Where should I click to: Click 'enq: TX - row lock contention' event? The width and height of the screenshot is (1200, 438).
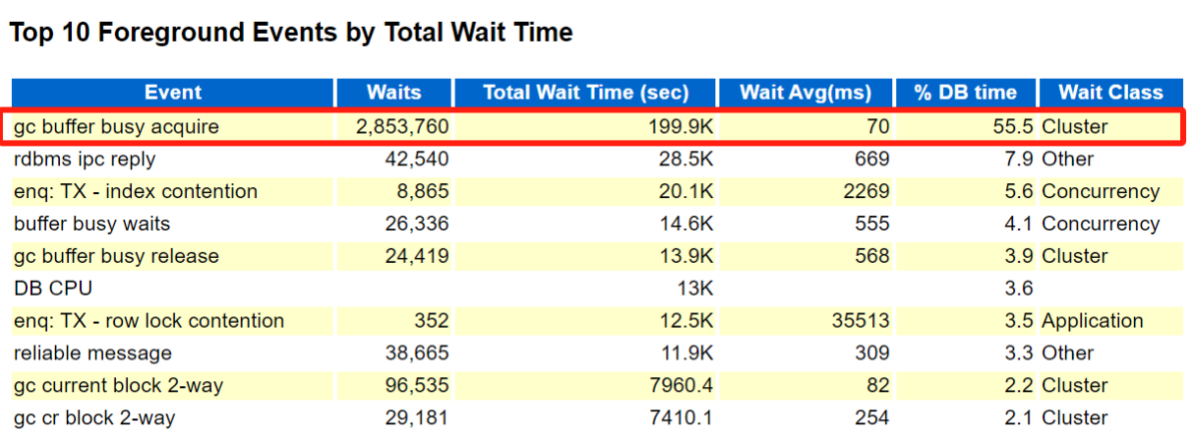(149, 321)
